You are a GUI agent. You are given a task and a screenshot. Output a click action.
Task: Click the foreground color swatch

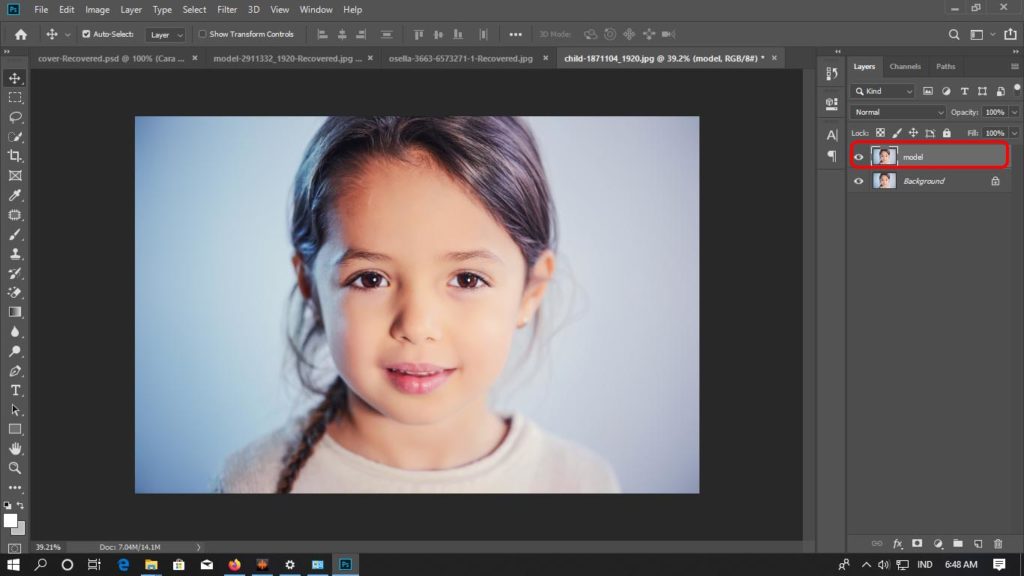tap(10, 520)
